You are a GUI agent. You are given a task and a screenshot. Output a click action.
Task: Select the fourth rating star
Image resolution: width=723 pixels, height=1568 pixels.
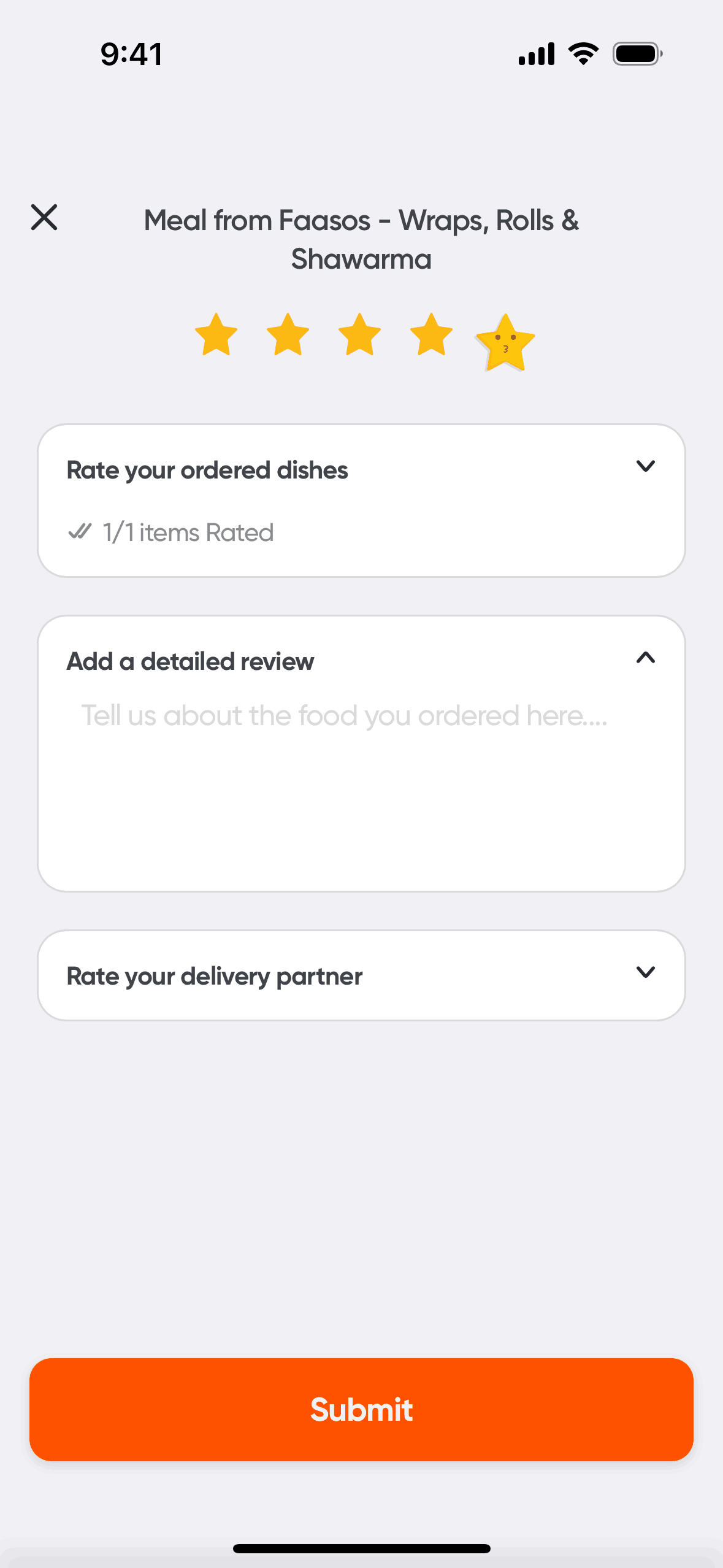tap(431, 335)
